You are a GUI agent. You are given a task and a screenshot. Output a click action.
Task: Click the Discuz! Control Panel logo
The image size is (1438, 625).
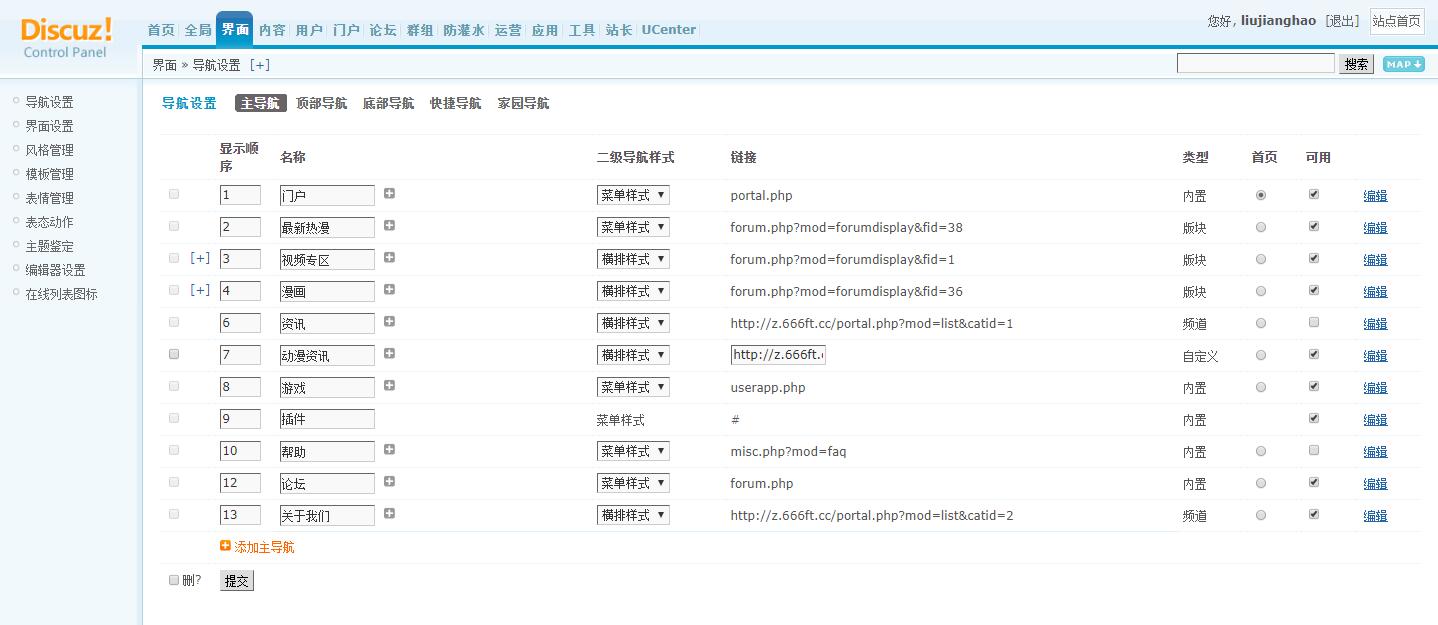pos(65,37)
